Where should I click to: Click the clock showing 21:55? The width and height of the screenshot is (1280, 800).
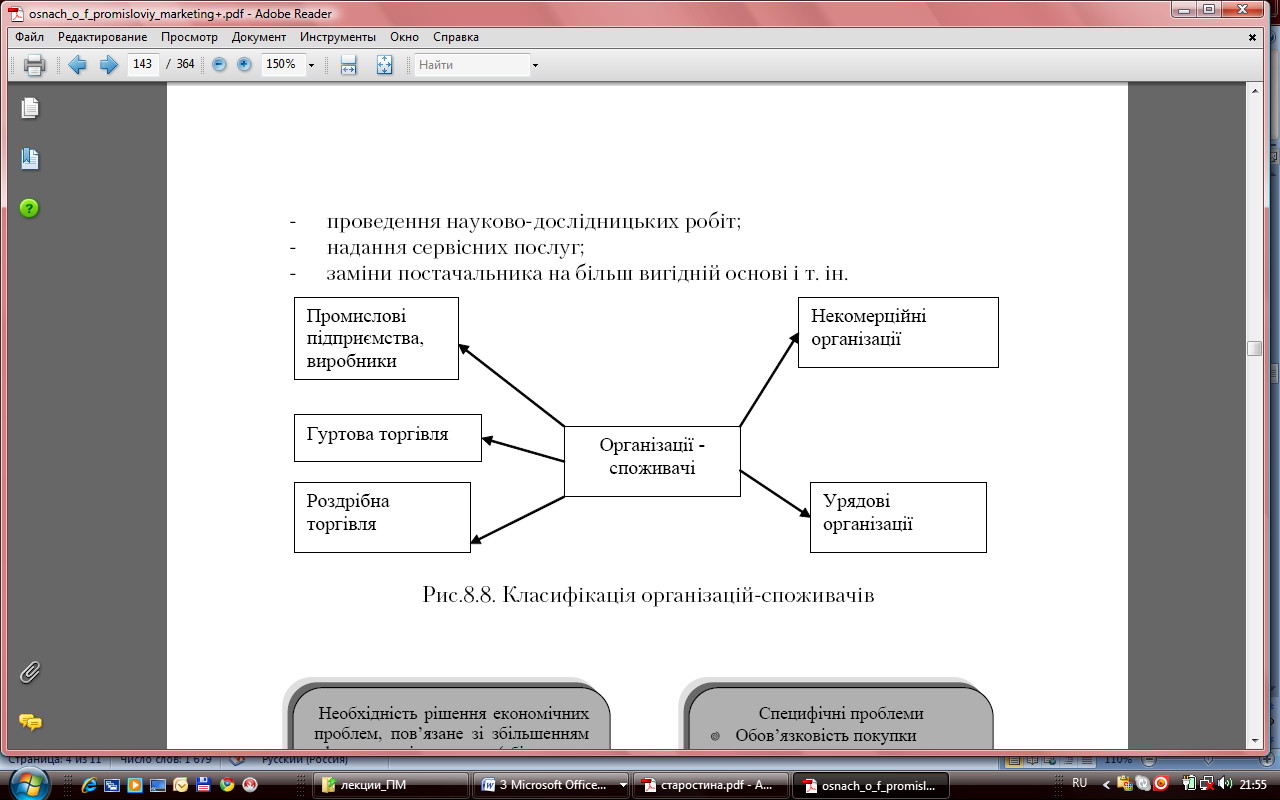coord(1254,784)
